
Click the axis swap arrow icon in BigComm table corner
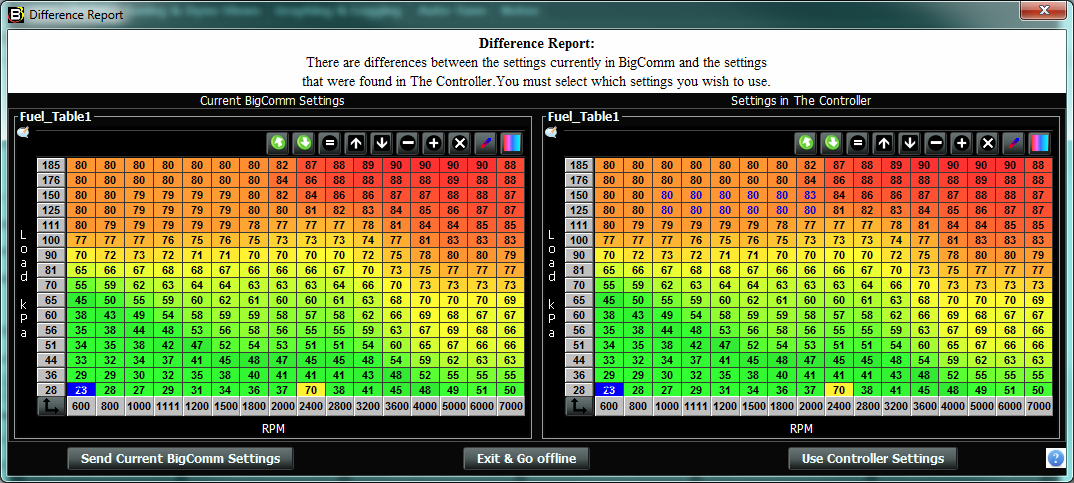pos(51,406)
